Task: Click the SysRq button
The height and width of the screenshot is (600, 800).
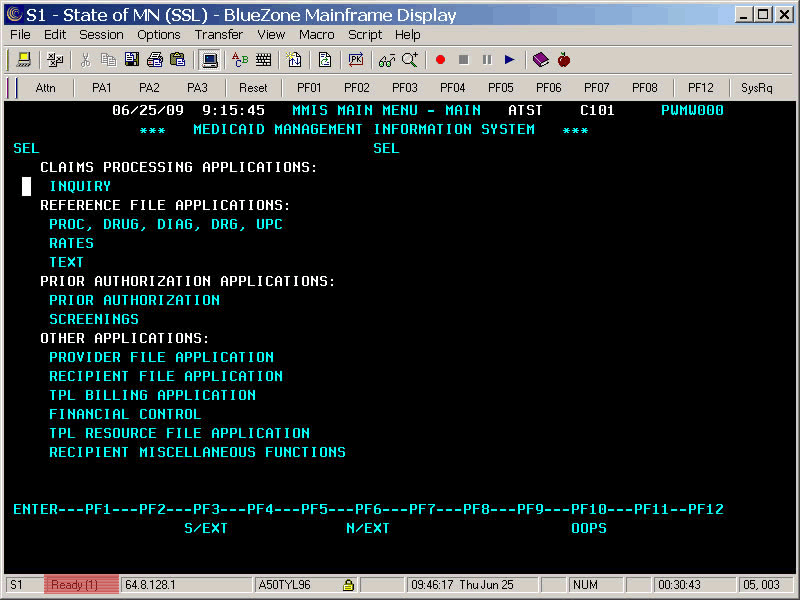Action: point(757,88)
